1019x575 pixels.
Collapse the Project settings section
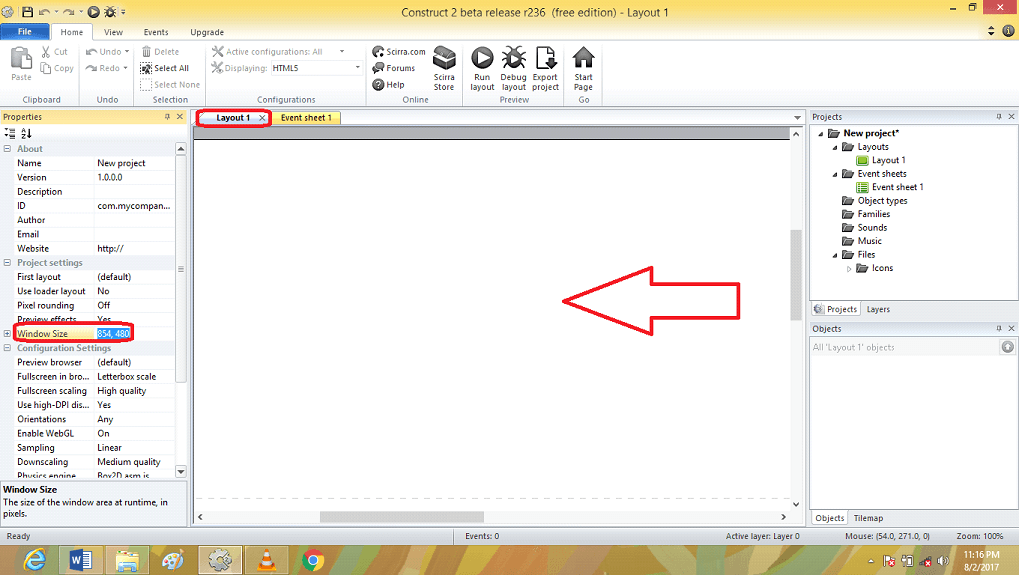(x=7, y=262)
